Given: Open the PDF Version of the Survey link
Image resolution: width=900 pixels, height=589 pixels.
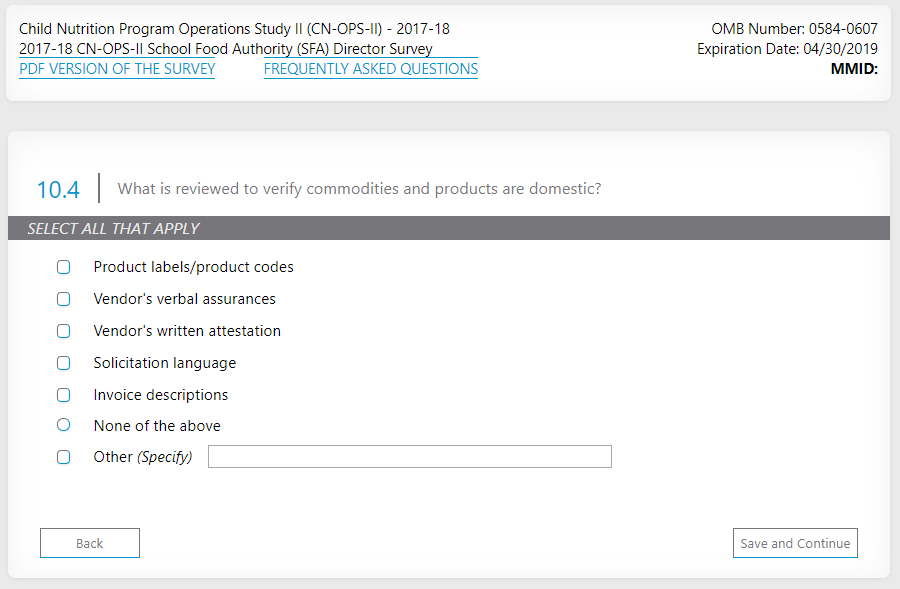Looking at the screenshot, I should click(117, 69).
